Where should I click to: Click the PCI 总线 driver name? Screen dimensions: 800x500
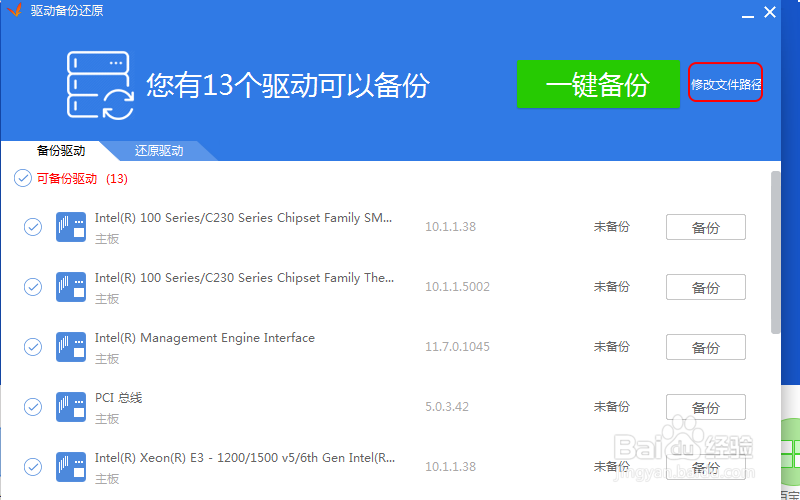(x=118, y=397)
